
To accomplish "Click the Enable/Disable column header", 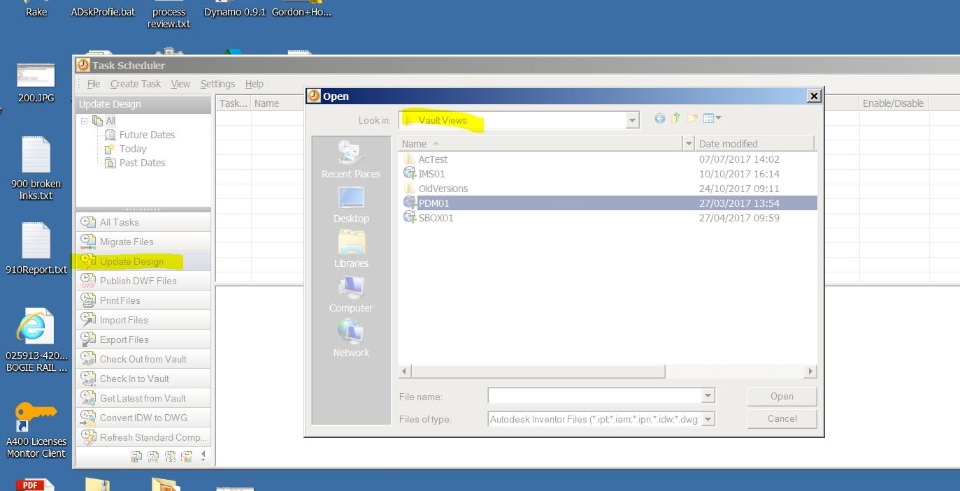I will (x=893, y=103).
